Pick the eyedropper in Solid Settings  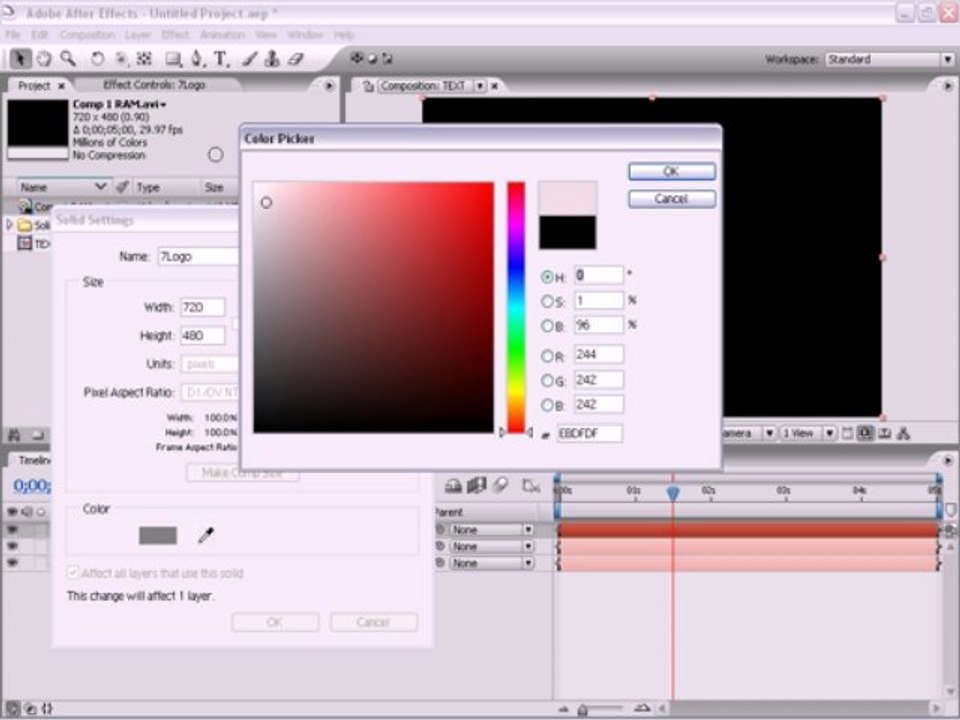(x=206, y=536)
